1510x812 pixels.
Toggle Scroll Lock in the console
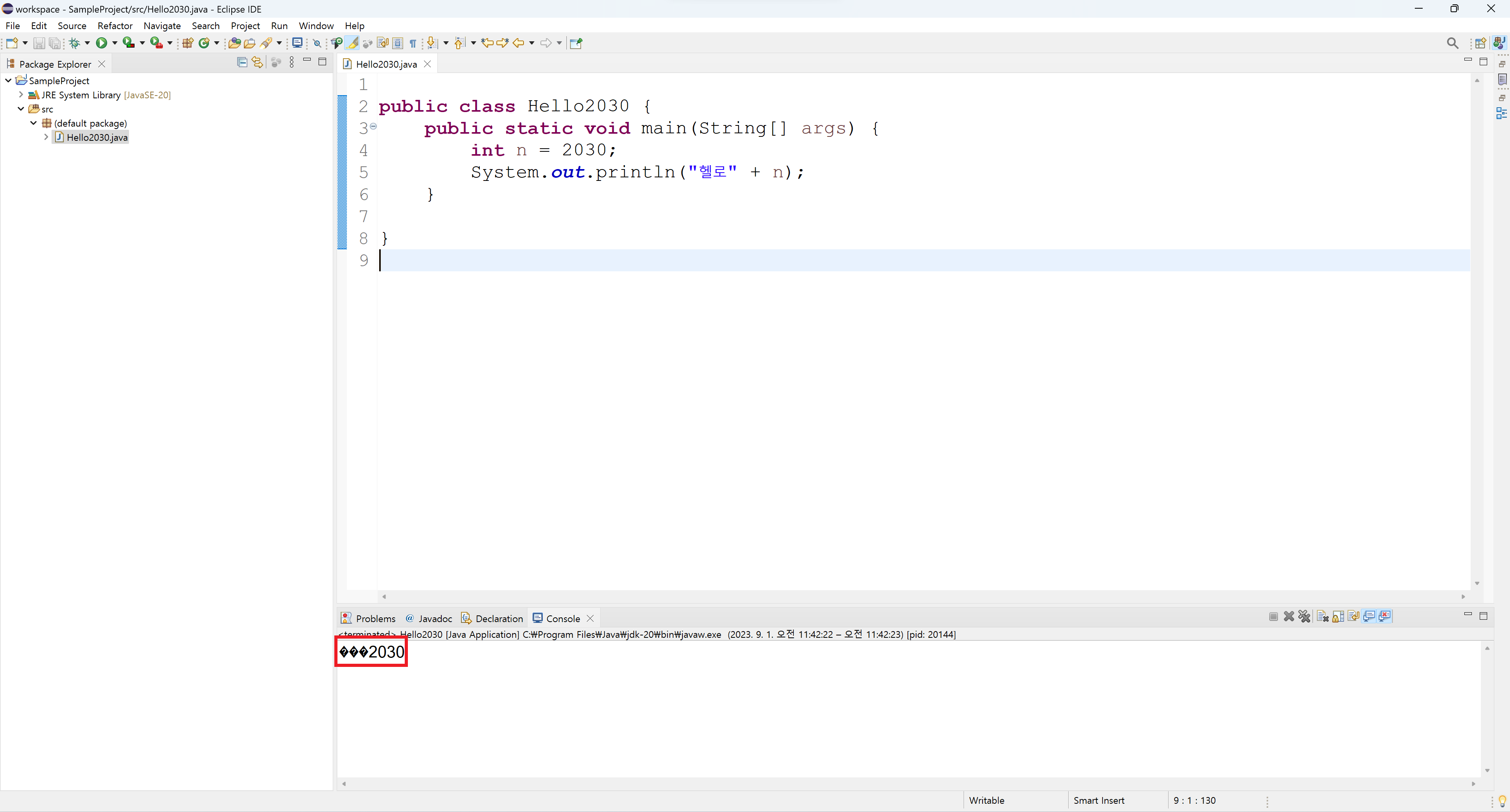1338,616
